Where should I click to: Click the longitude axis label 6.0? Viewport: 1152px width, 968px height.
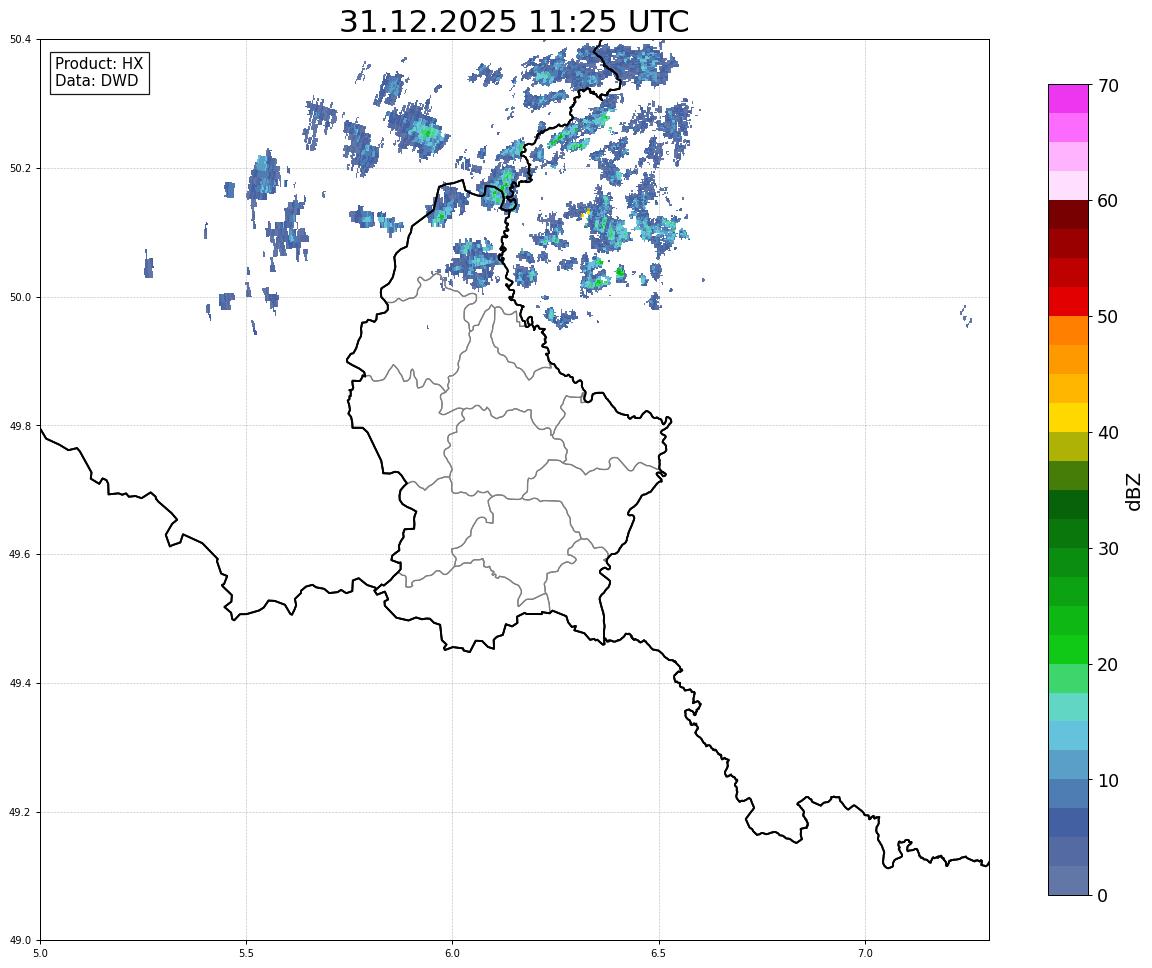453,954
